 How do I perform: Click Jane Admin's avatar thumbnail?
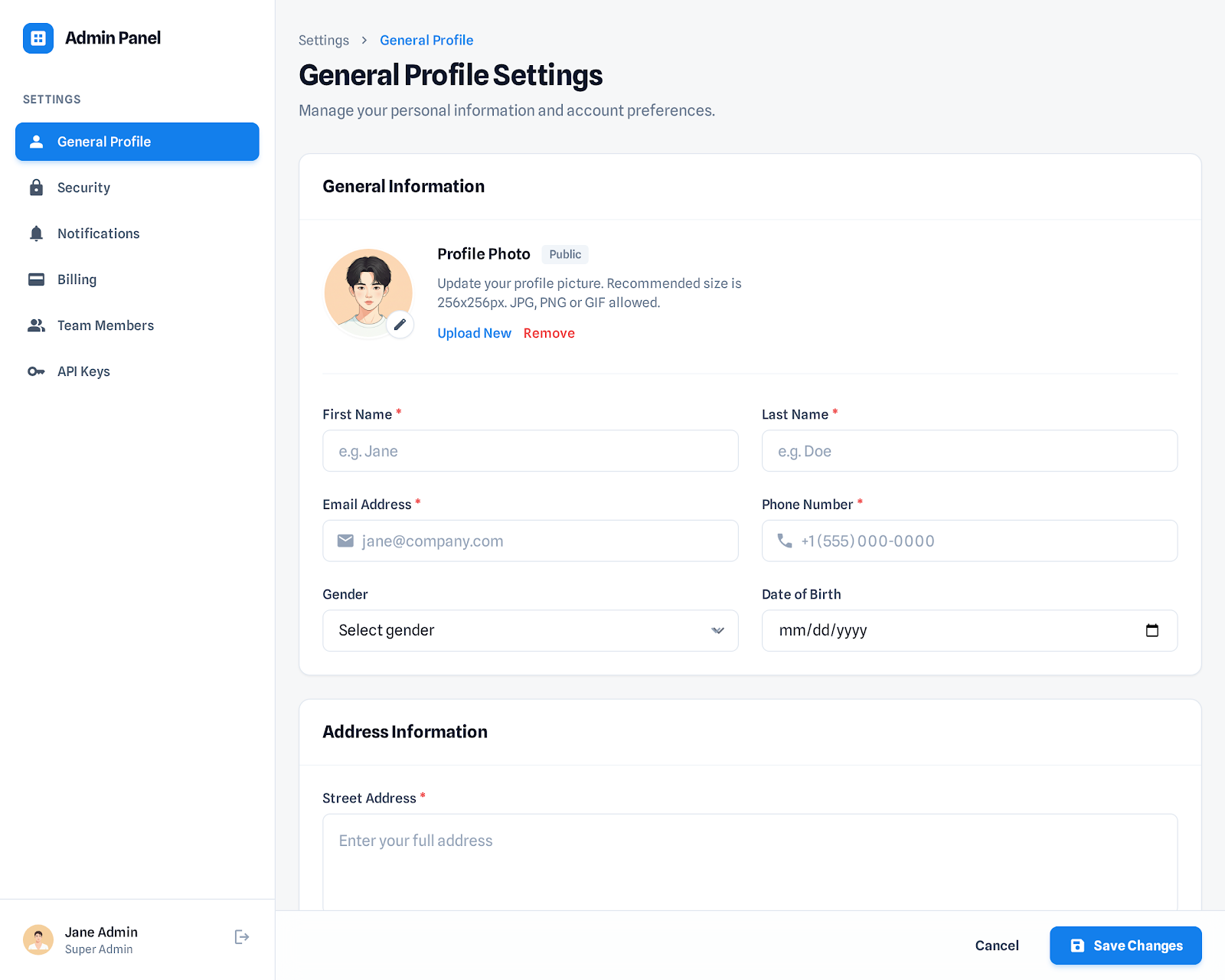pos(38,939)
